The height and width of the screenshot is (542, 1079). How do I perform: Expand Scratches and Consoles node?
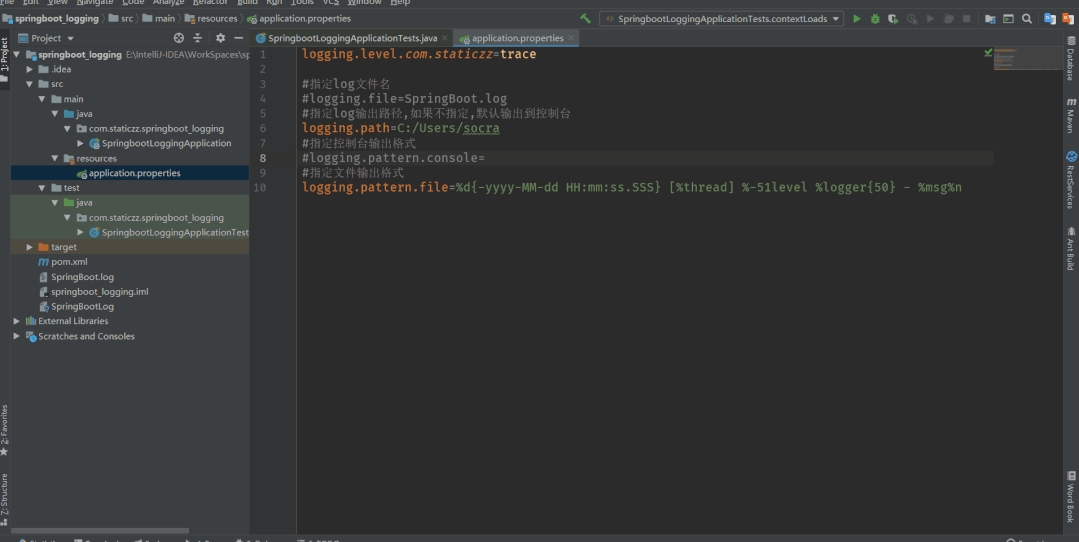pos(17,336)
